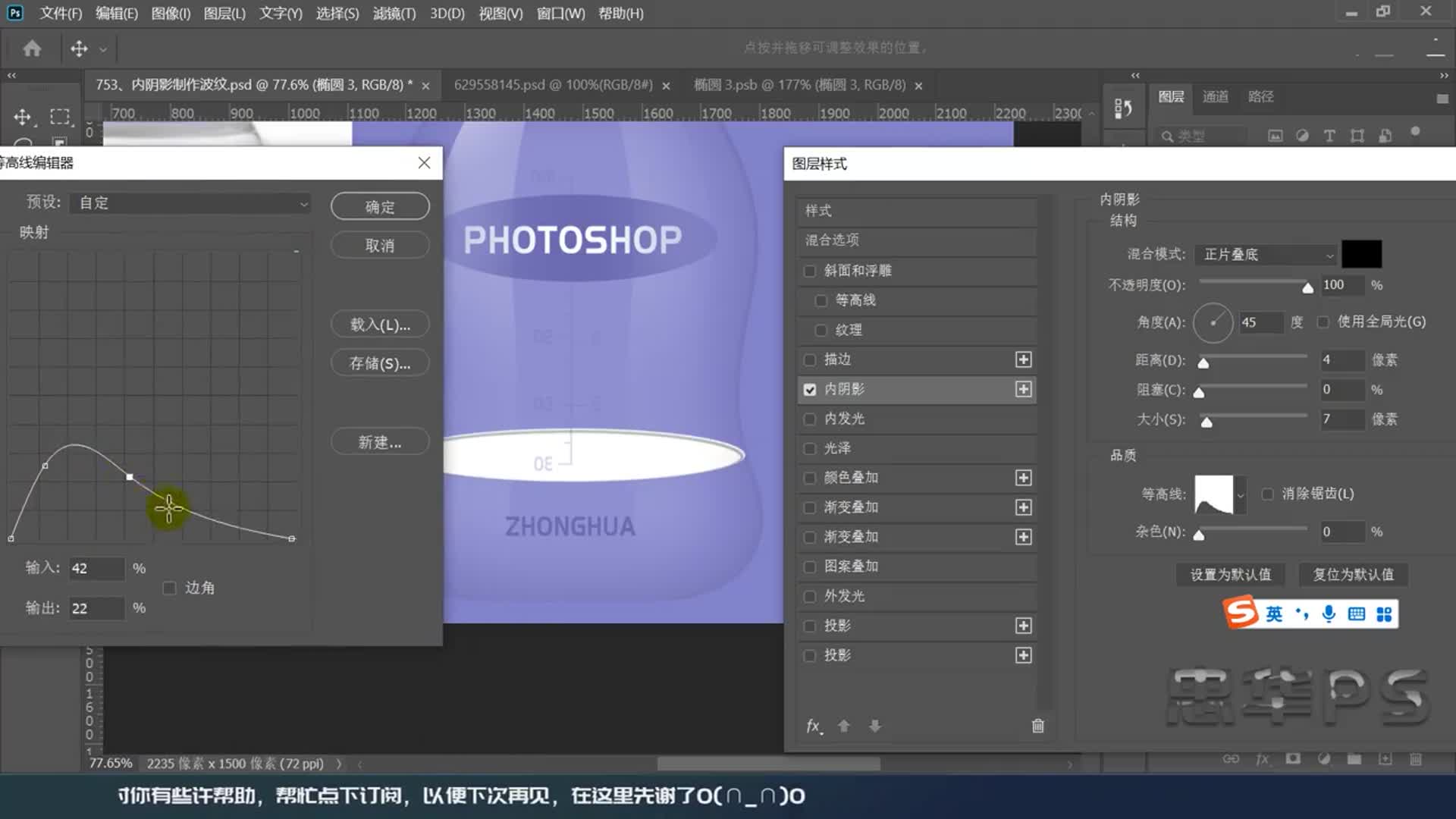Click the 等高线 preset thumbnail icon

pyautogui.click(x=1213, y=494)
